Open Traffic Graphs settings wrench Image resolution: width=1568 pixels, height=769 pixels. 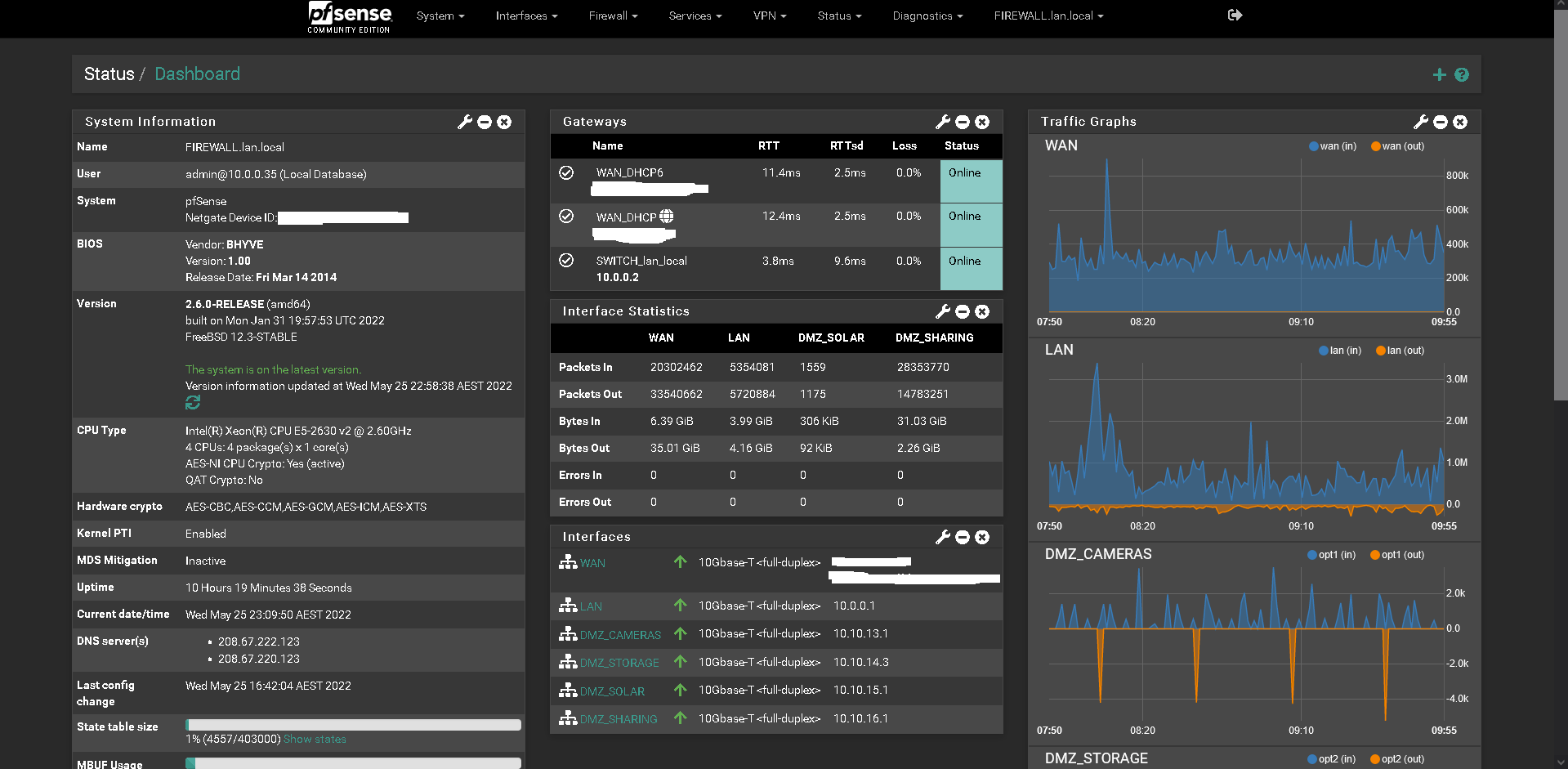coord(1421,122)
